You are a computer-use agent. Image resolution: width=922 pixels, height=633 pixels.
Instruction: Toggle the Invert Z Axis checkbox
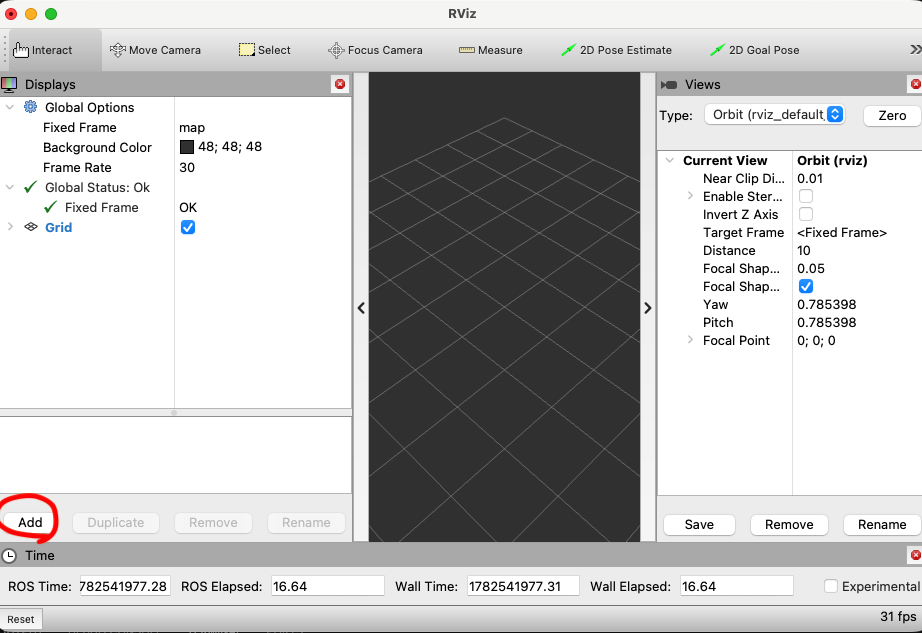pyautogui.click(x=806, y=214)
